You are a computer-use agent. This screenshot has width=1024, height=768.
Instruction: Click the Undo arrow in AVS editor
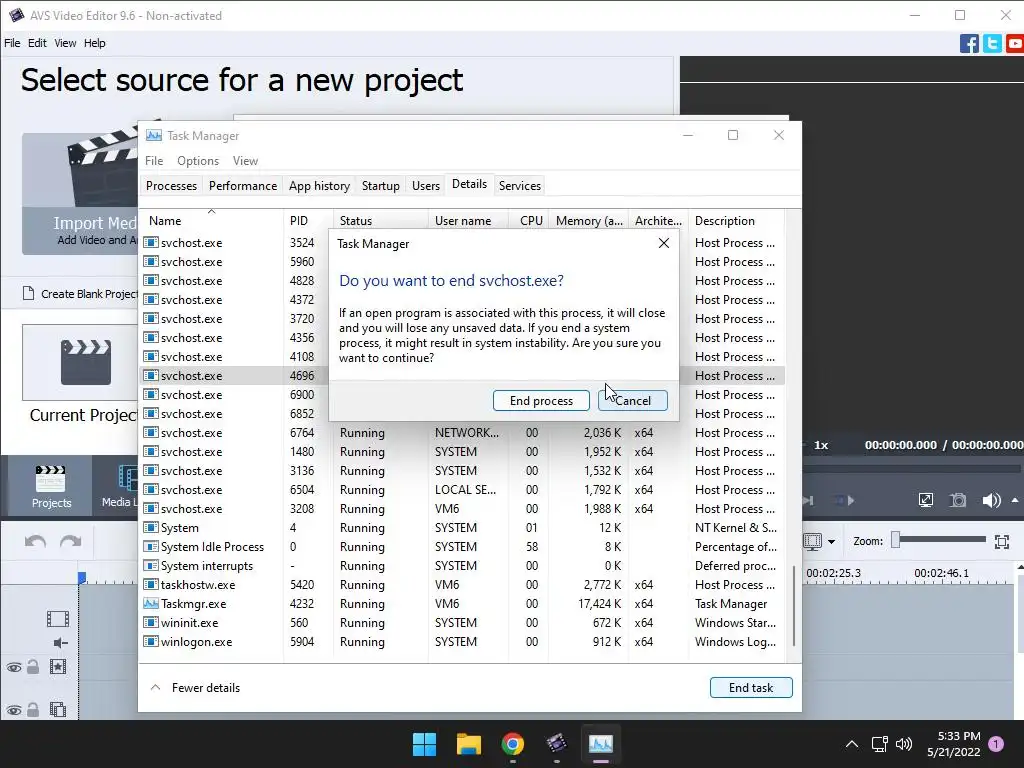point(35,541)
